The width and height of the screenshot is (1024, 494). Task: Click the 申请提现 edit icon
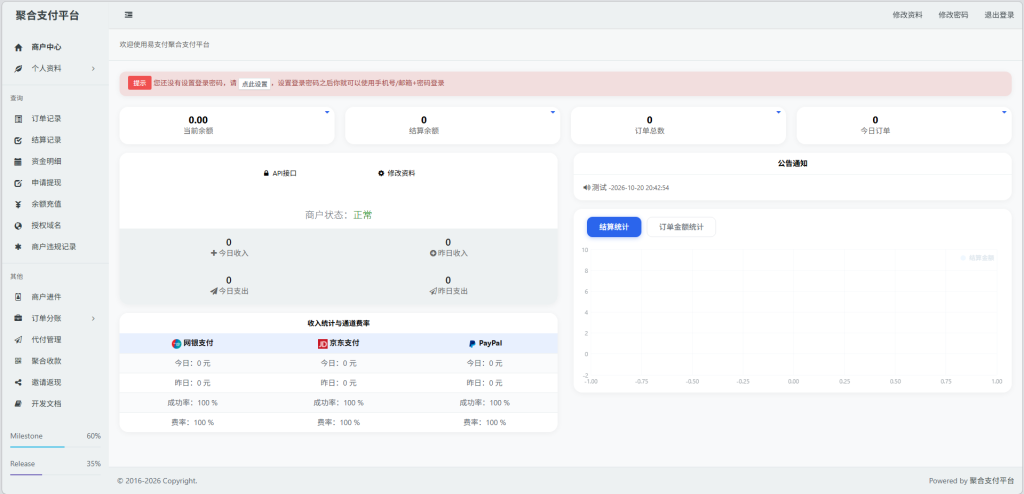pyautogui.click(x=18, y=183)
